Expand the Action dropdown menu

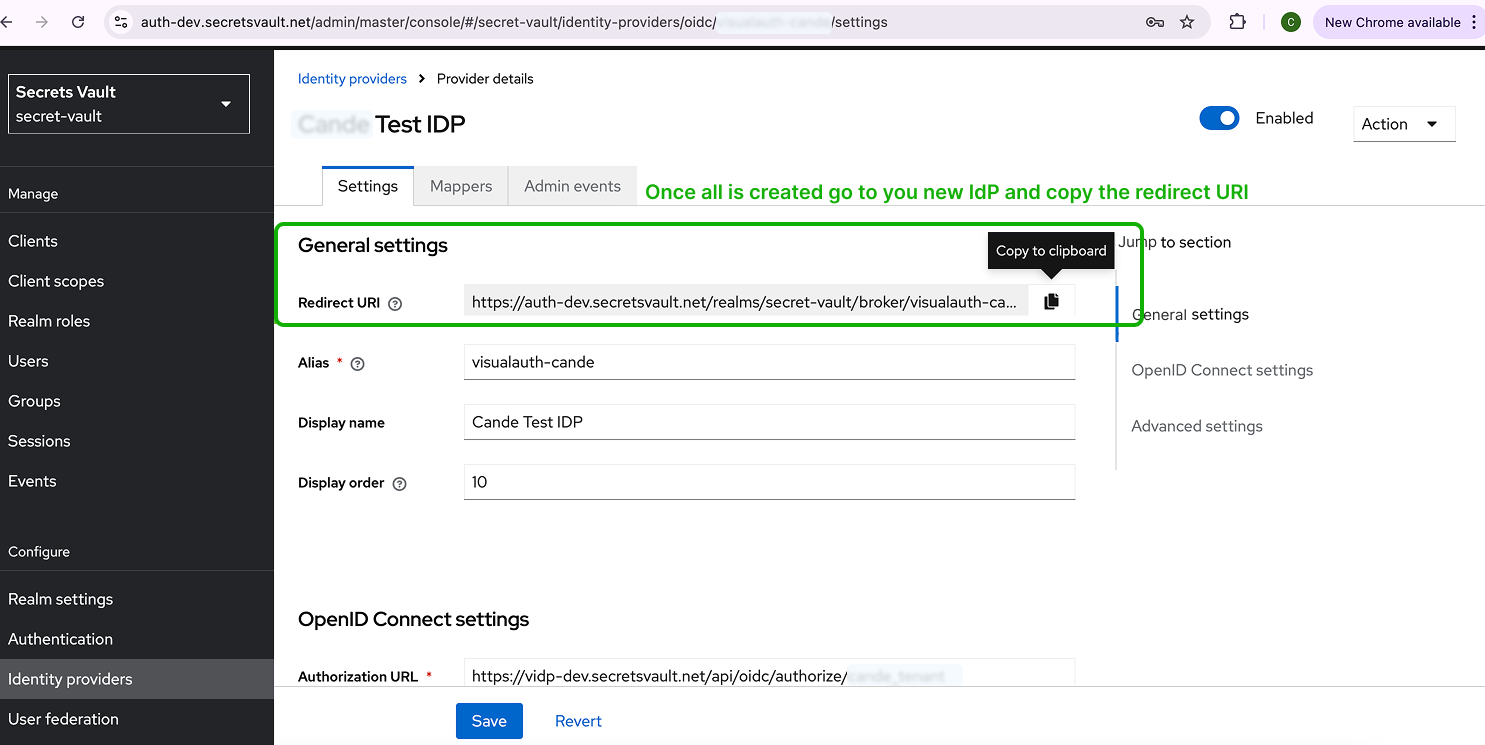click(1403, 124)
